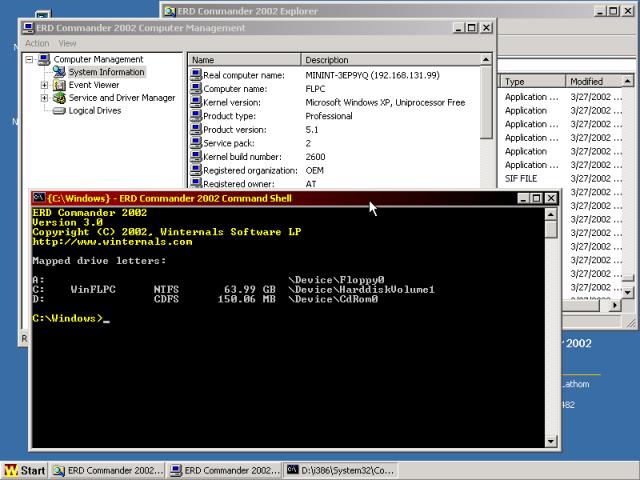Click the WinFLPC drive row in shell
Viewport: 640px width, 480px height.
point(233,289)
